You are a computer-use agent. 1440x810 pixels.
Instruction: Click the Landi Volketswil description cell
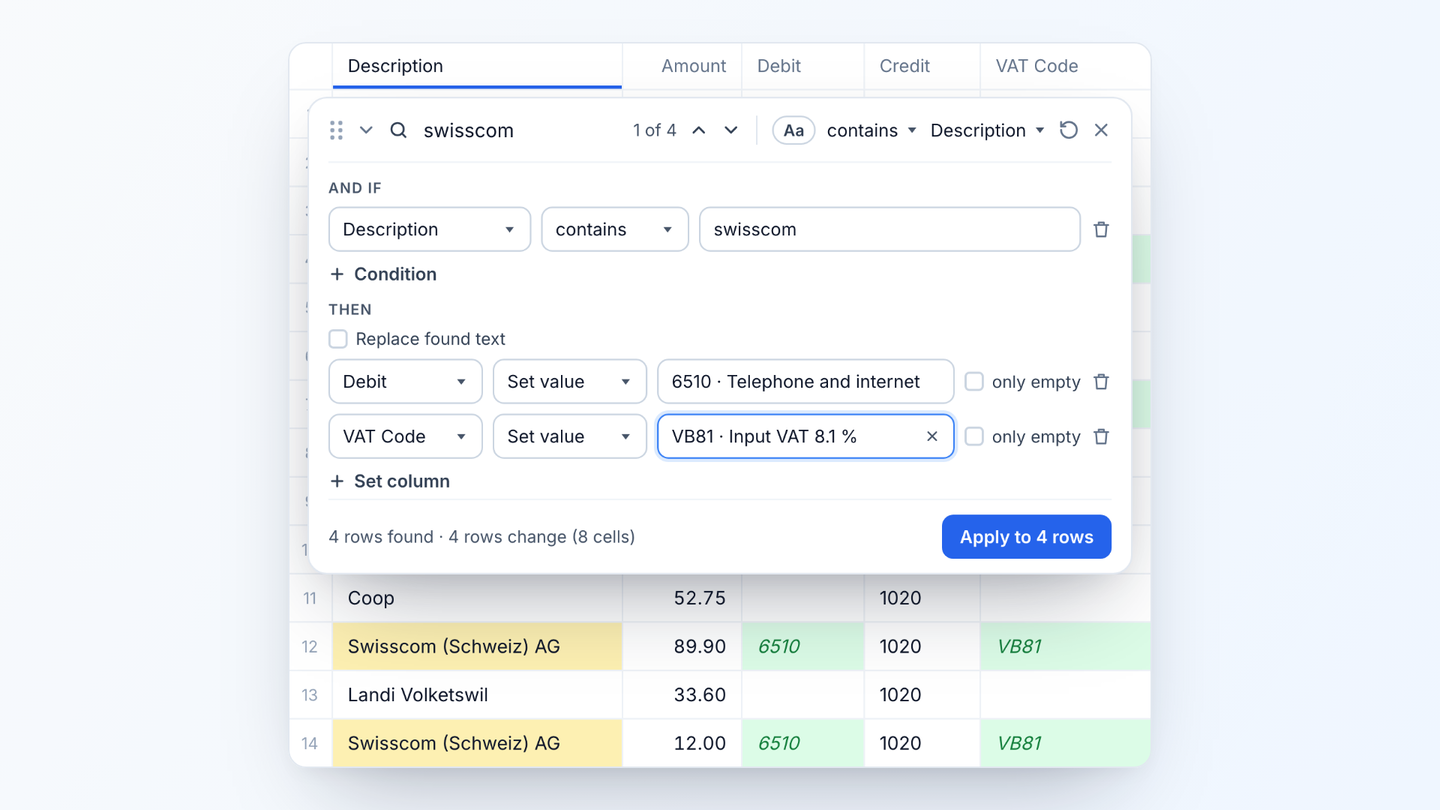pyautogui.click(x=477, y=695)
